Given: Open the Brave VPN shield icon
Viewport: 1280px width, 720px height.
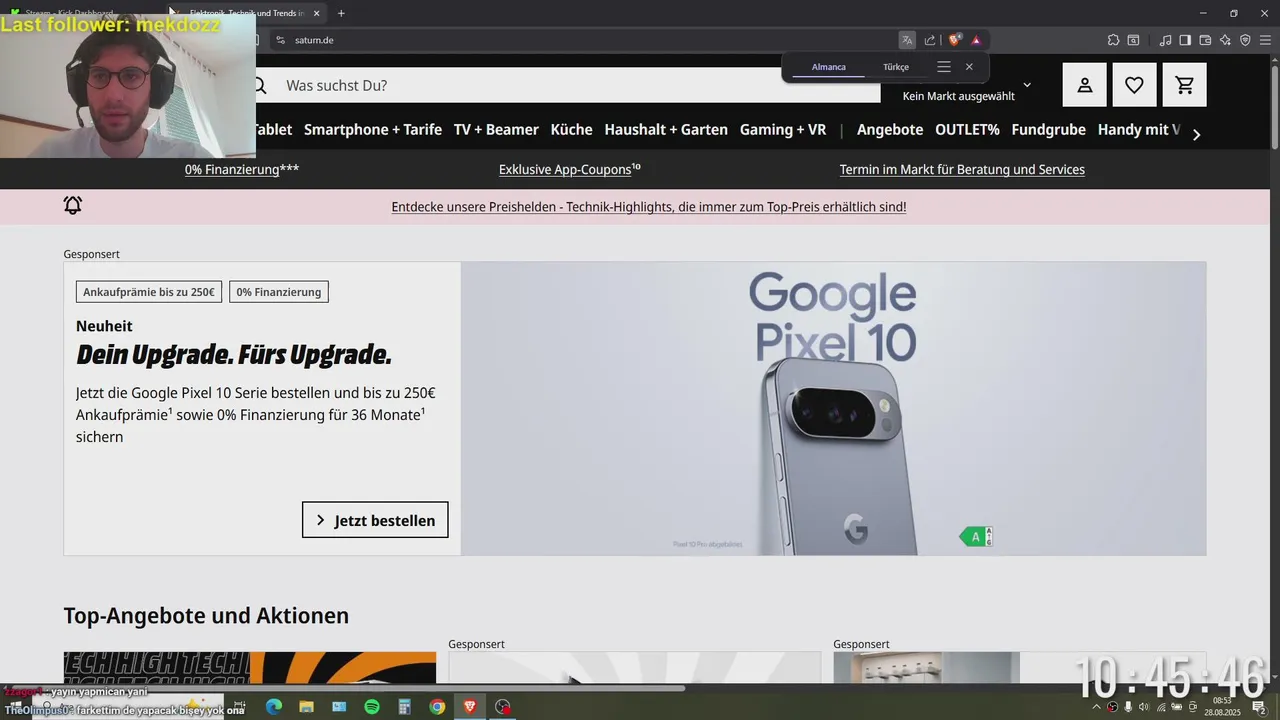Looking at the screenshot, I should pos(1245,40).
